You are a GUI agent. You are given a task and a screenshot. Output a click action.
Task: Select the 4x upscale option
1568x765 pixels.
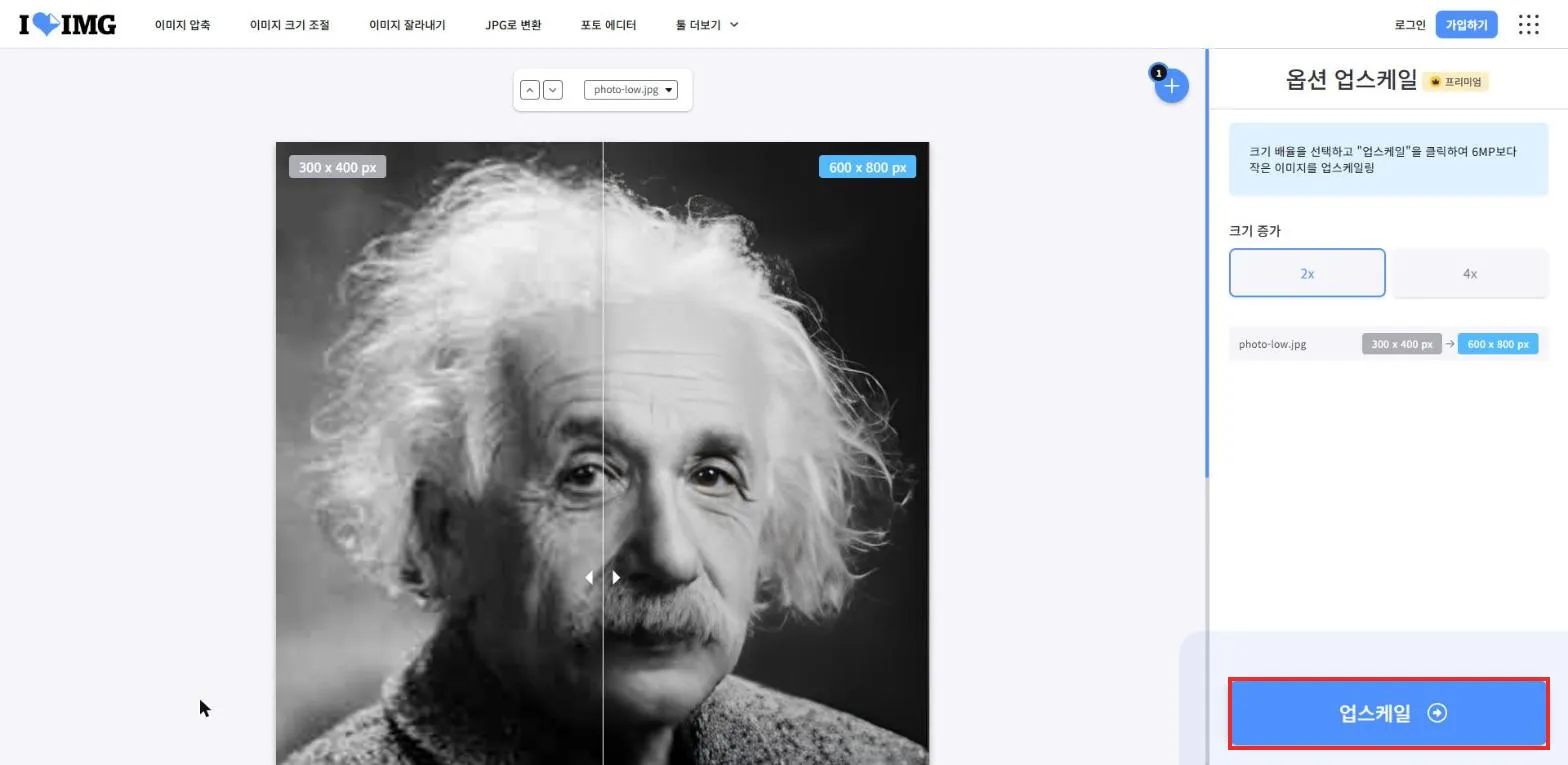[x=1469, y=273]
